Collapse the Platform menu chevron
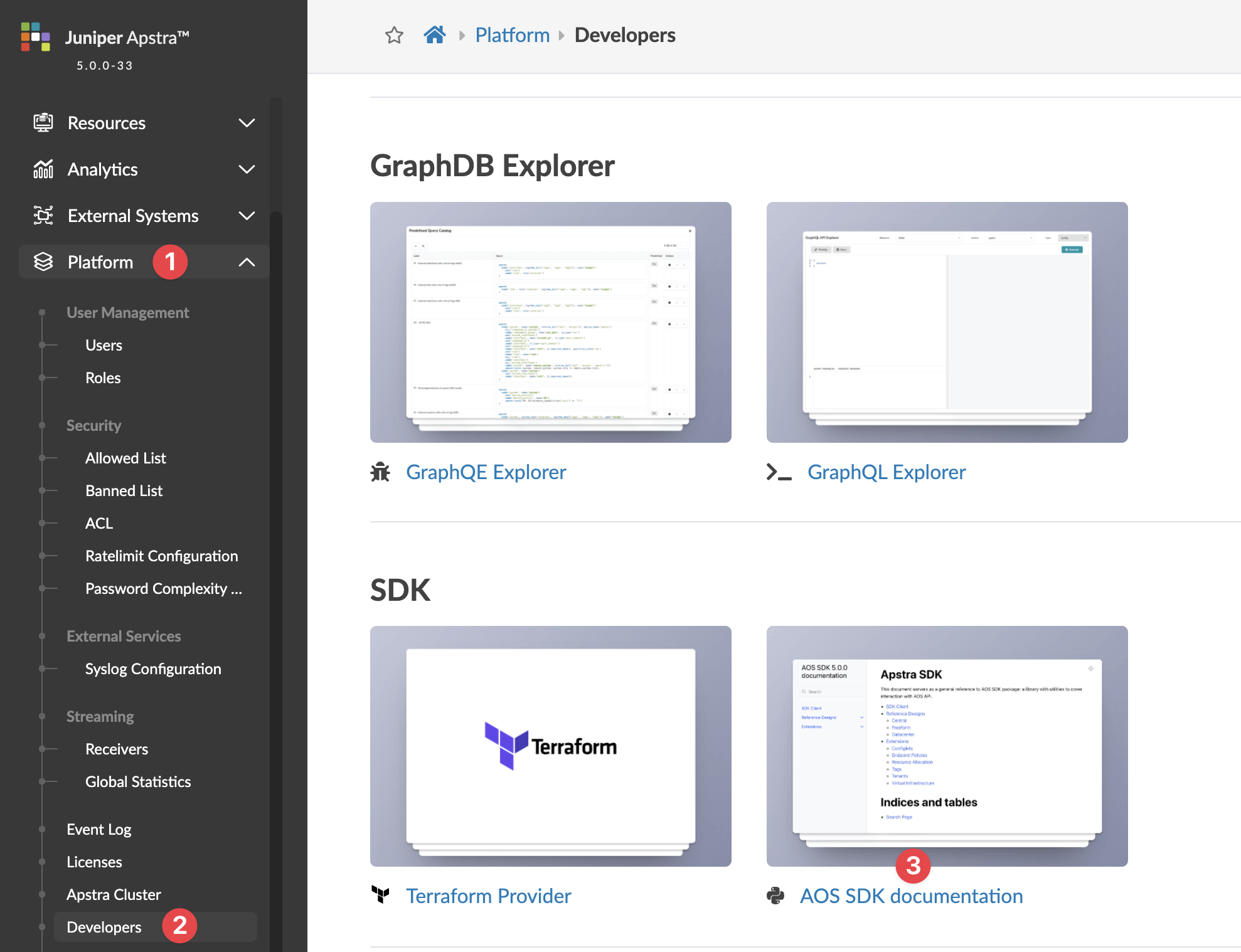The image size is (1241, 952). (247, 262)
